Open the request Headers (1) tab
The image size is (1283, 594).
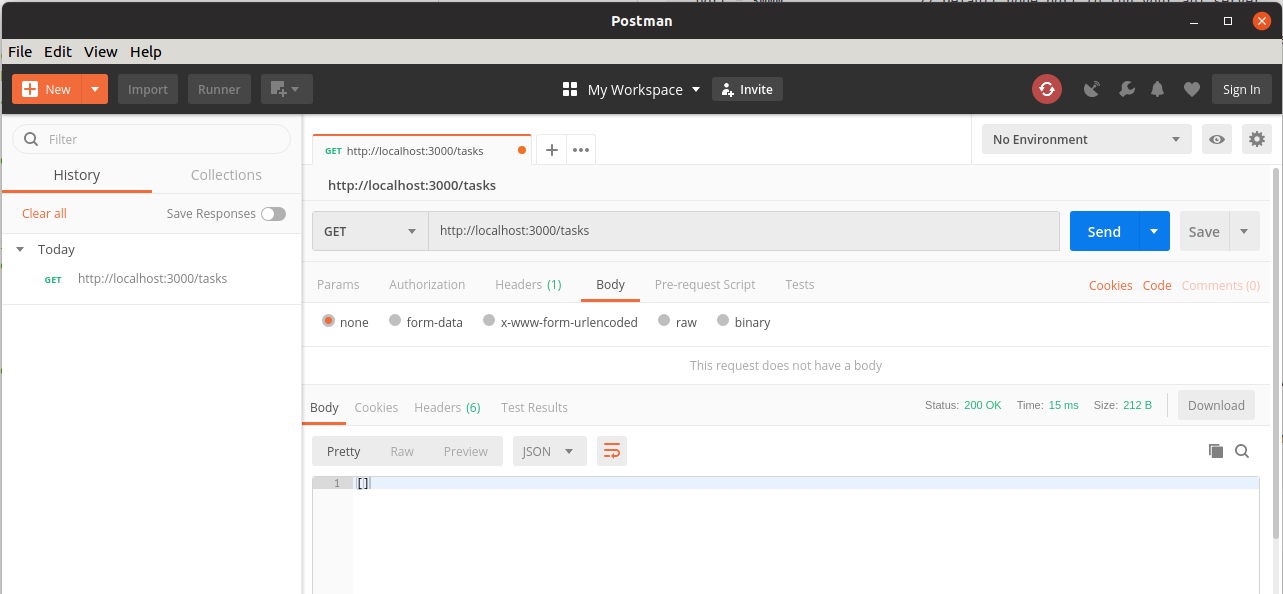528,285
